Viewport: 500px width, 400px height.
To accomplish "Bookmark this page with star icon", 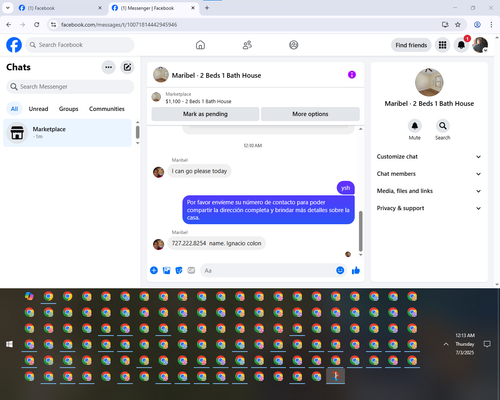I will [x=458, y=25].
